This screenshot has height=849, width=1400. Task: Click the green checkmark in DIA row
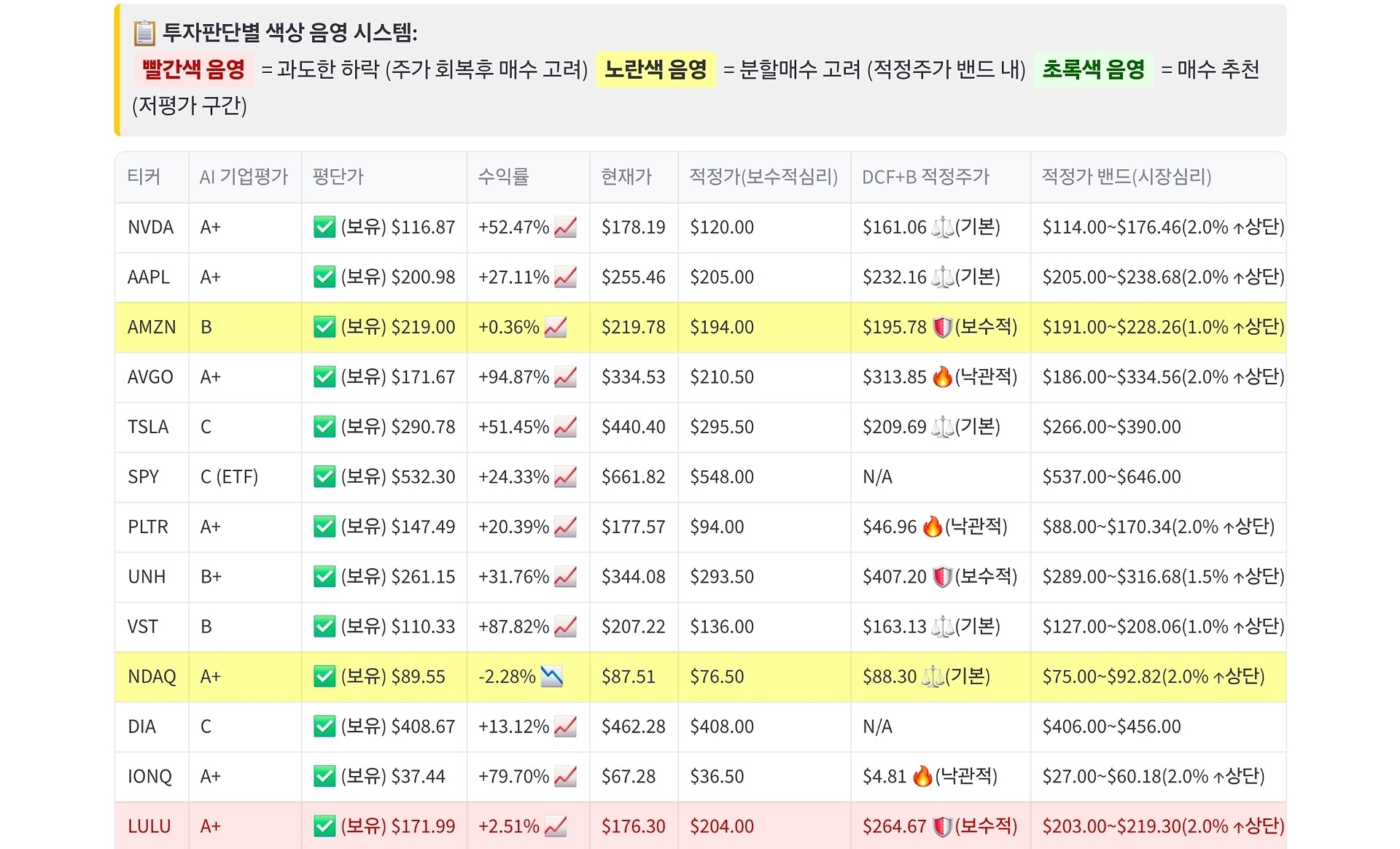324,726
